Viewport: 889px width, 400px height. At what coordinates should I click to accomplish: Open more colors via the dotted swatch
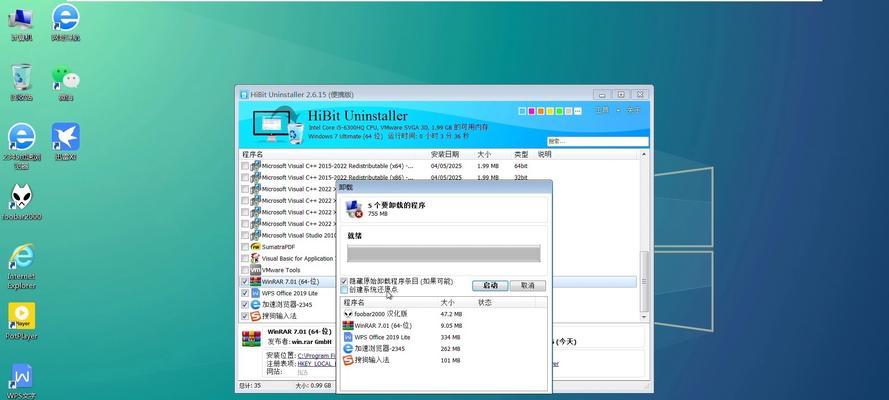[578, 111]
